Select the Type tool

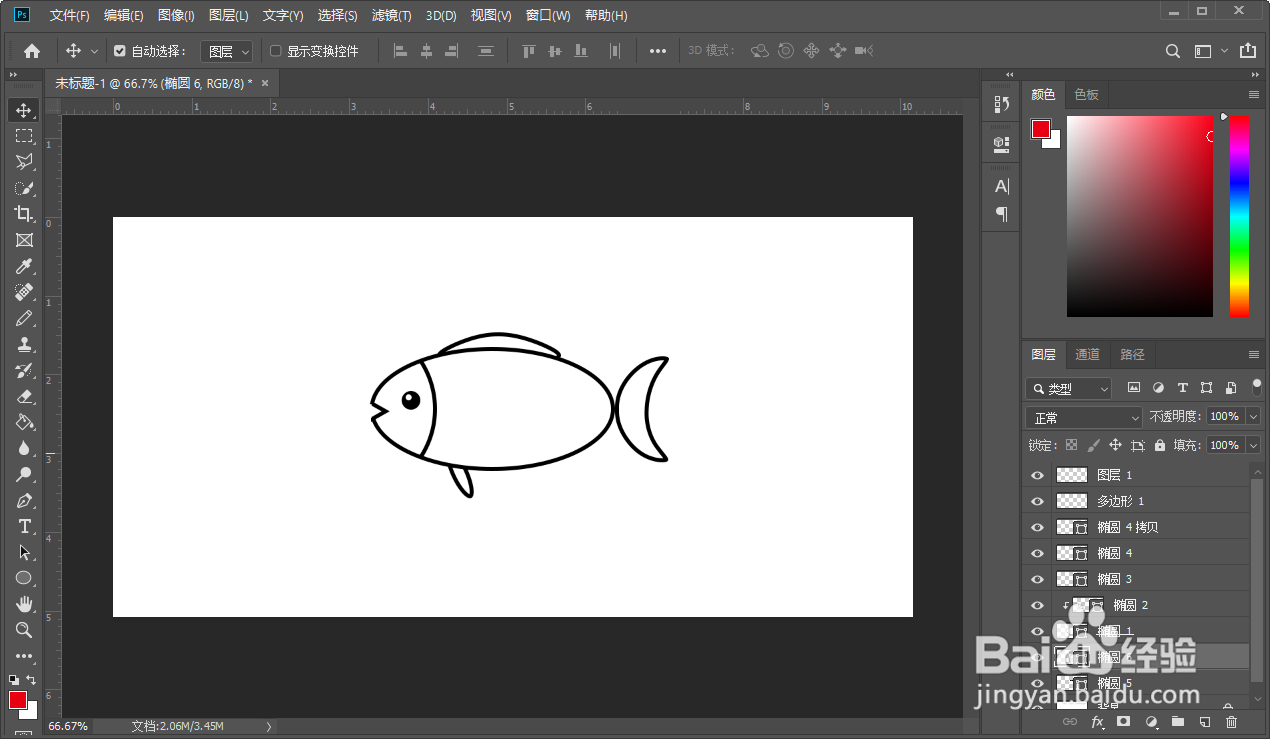click(24, 526)
